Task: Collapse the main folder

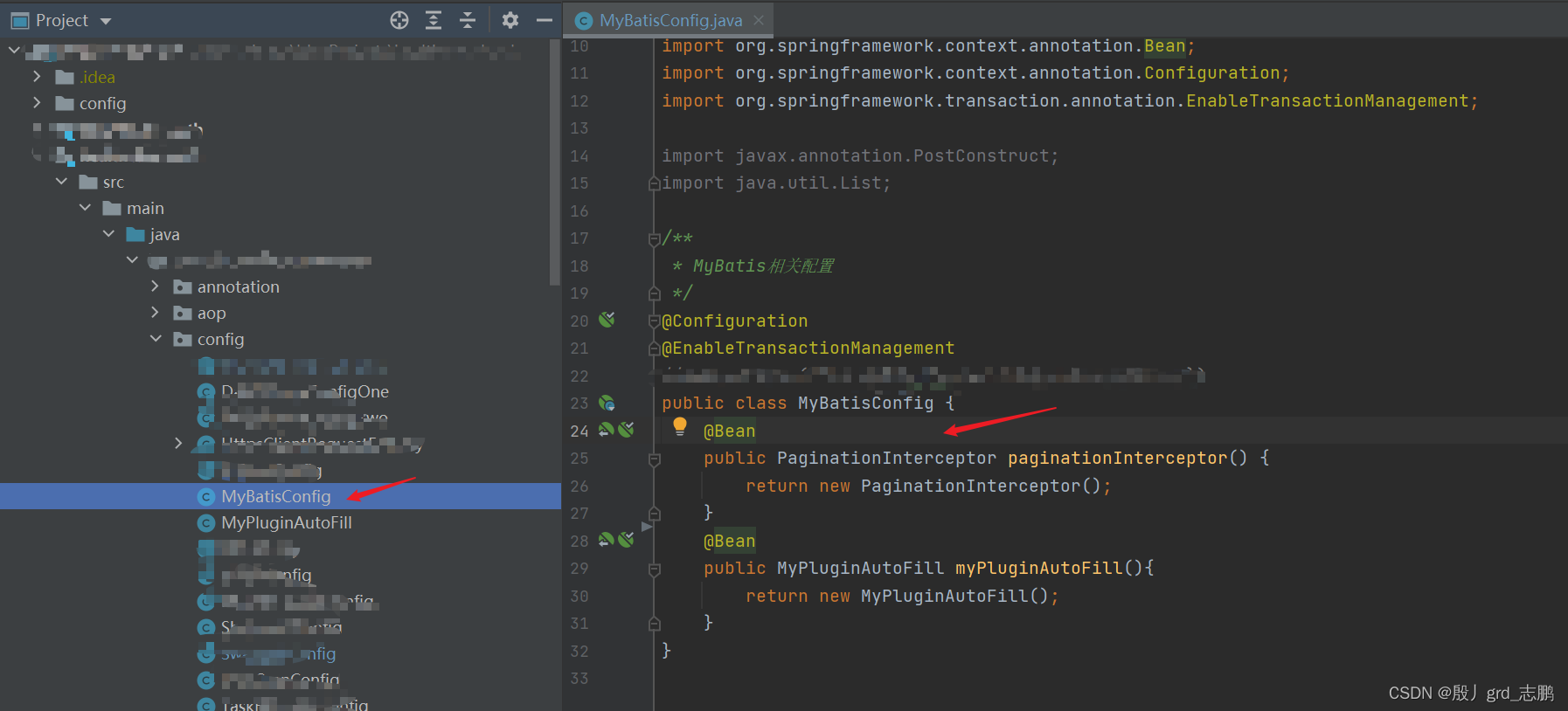Action: [x=85, y=208]
